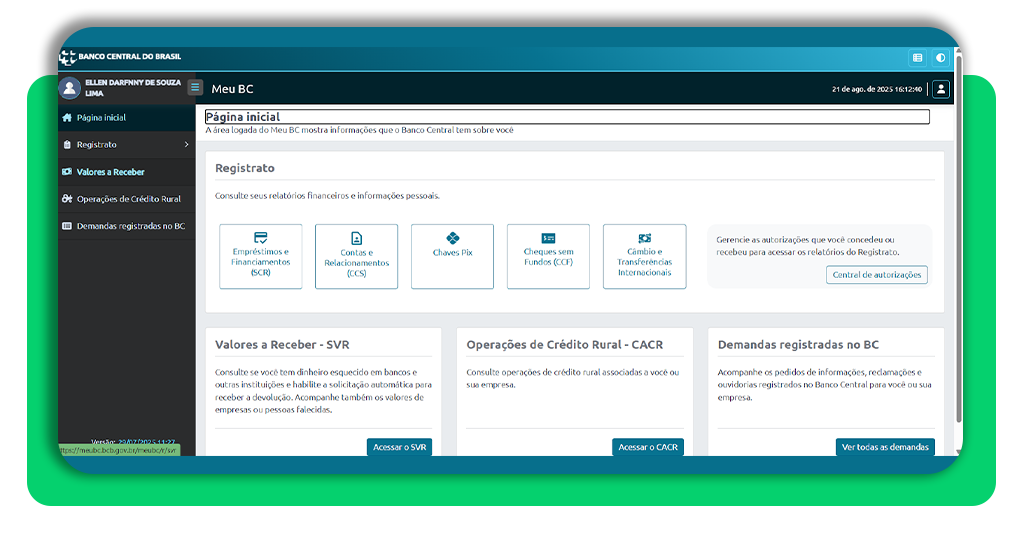Open Contas e Relacionamentos (CCS) tile
Screen dimensions: 1024x536
click(356, 257)
